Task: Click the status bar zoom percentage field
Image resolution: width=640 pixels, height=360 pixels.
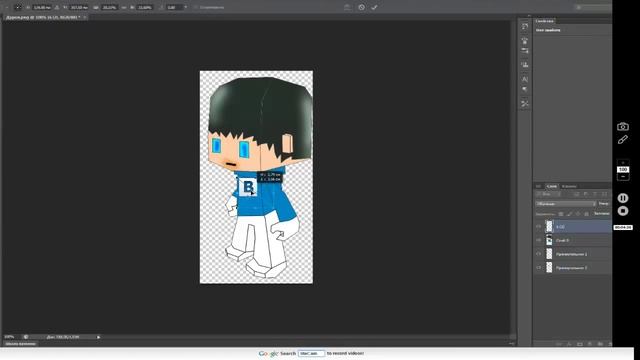Action: (9, 337)
